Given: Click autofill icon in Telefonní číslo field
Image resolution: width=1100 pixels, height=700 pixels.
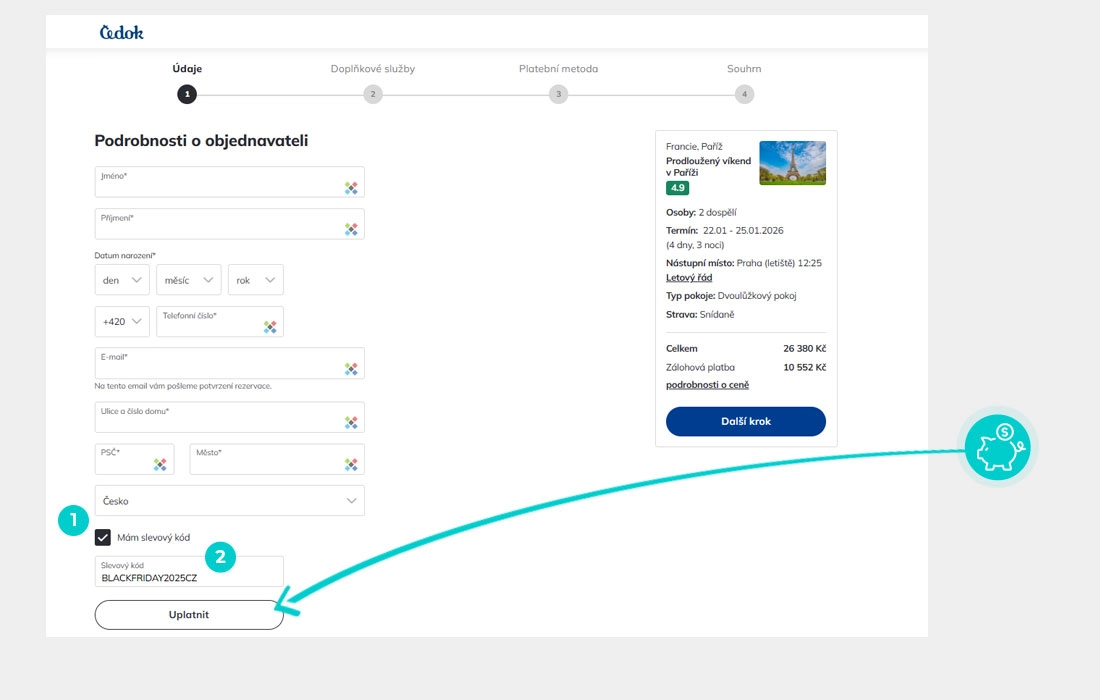Looking at the screenshot, I should (x=270, y=327).
